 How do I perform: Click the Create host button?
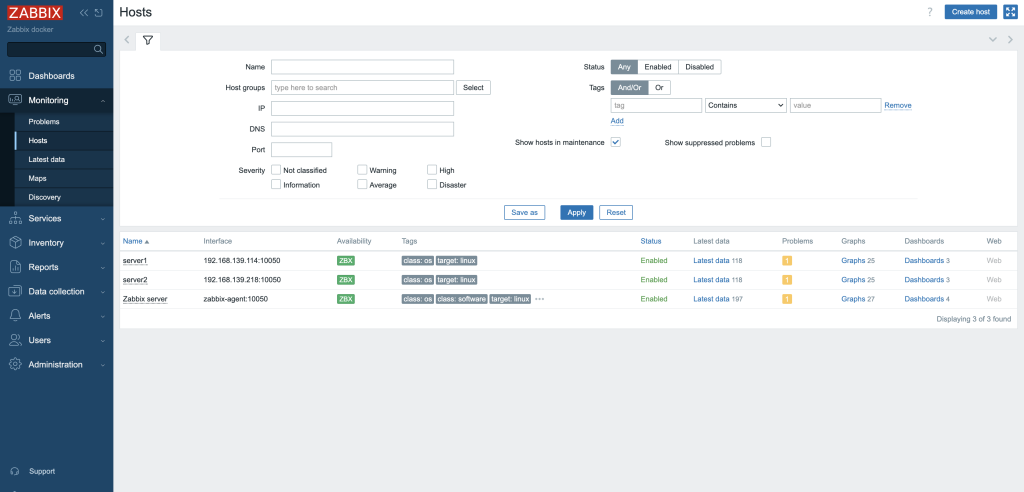pos(970,12)
